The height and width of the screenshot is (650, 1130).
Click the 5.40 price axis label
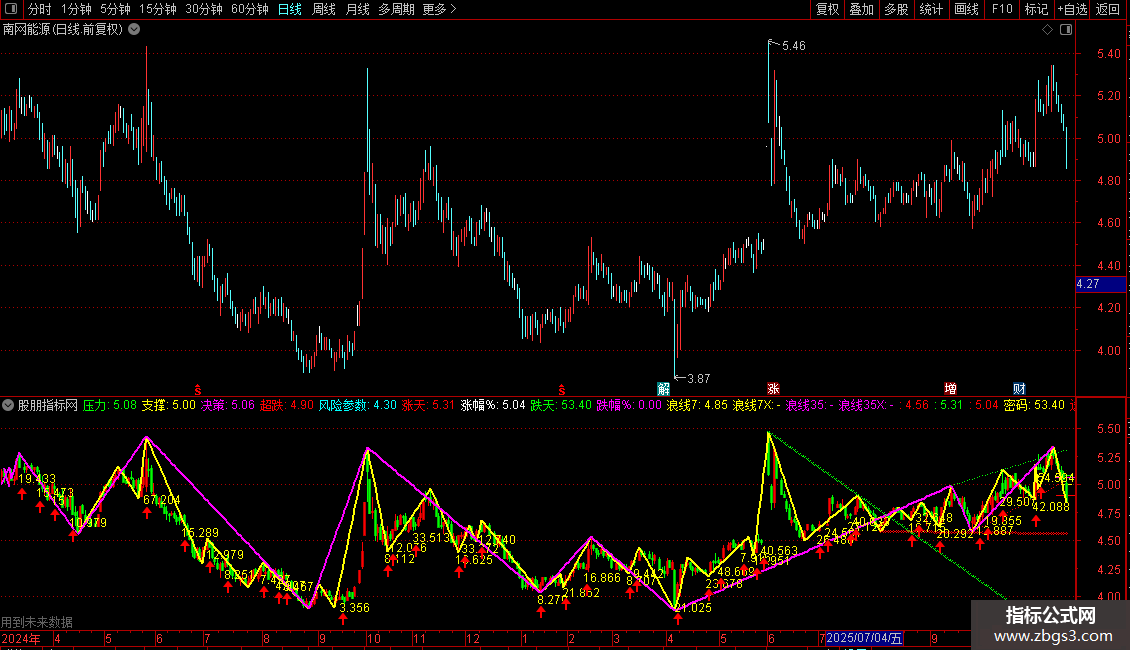pos(1108,54)
